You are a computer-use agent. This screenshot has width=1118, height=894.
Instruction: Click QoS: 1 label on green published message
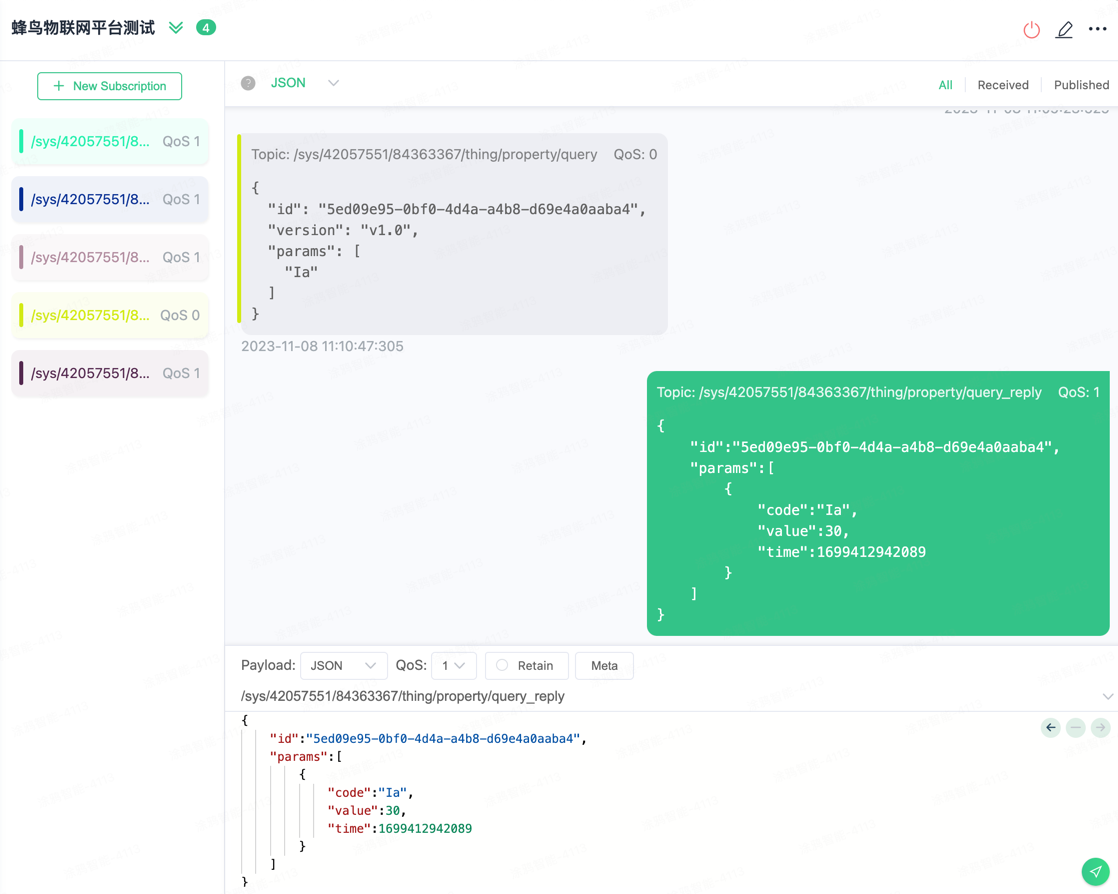click(x=1079, y=393)
